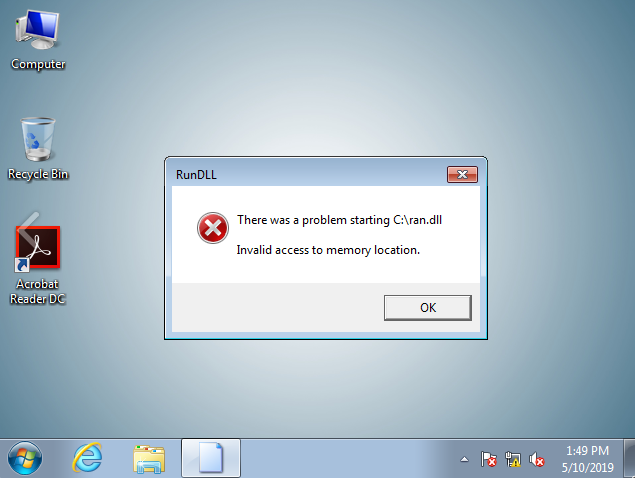The image size is (635, 478).
Task: Click the muted speaker volume icon
Action: coord(537,459)
